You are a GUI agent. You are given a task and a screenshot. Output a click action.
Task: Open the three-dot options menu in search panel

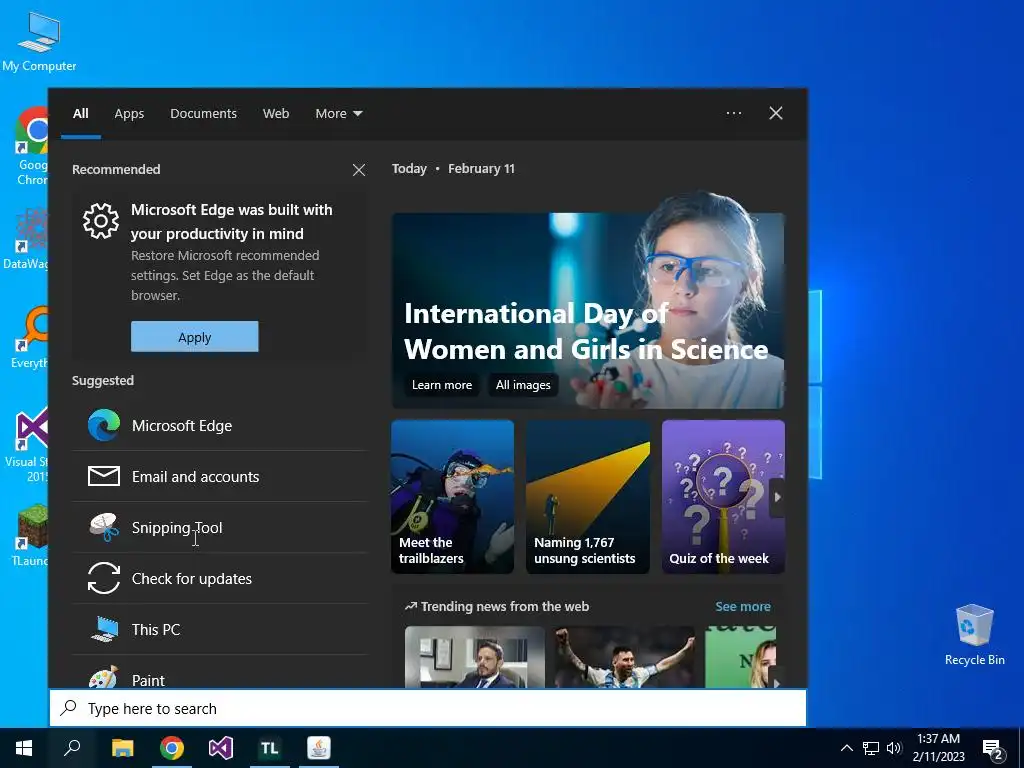(734, 113)
